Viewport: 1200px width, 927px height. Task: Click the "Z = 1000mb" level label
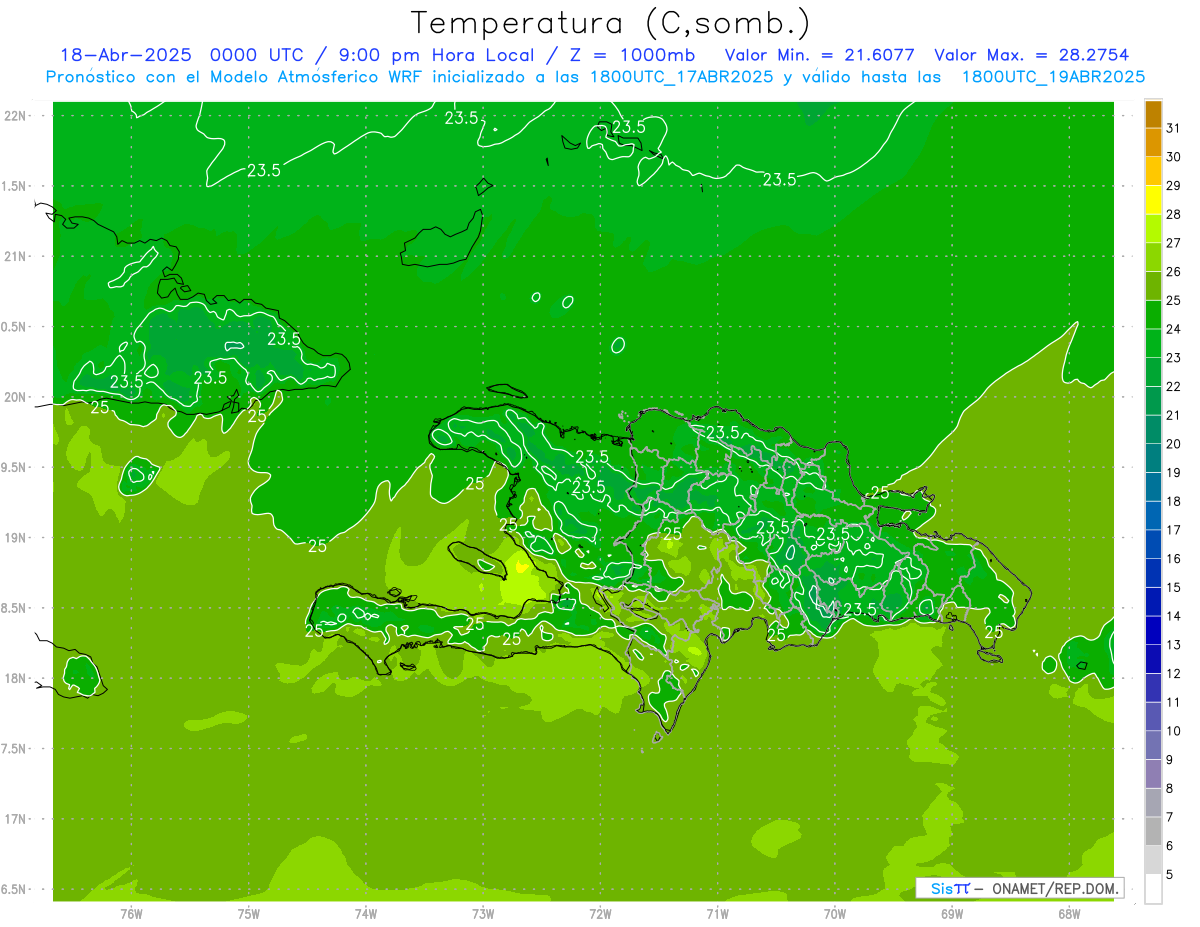point(633,55)
